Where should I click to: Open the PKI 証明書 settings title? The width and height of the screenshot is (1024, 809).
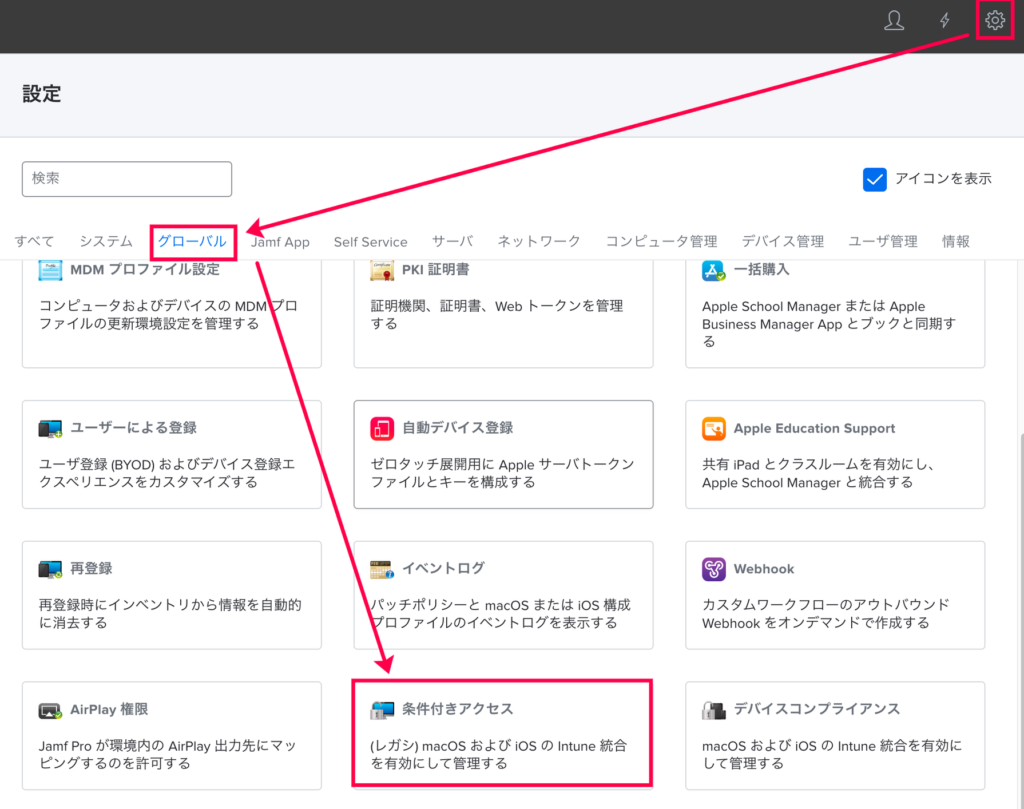coord(436,270)
